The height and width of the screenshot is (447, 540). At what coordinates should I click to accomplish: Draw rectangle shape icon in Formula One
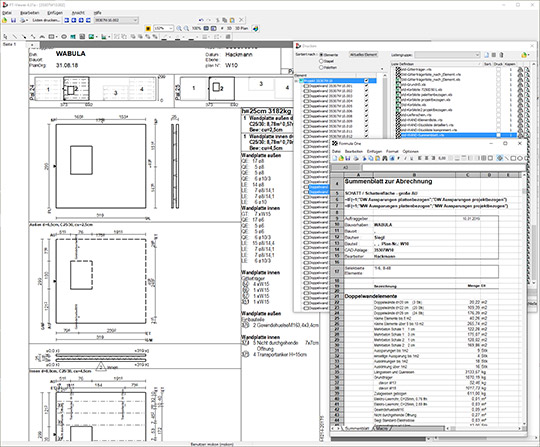pos(513,158)
